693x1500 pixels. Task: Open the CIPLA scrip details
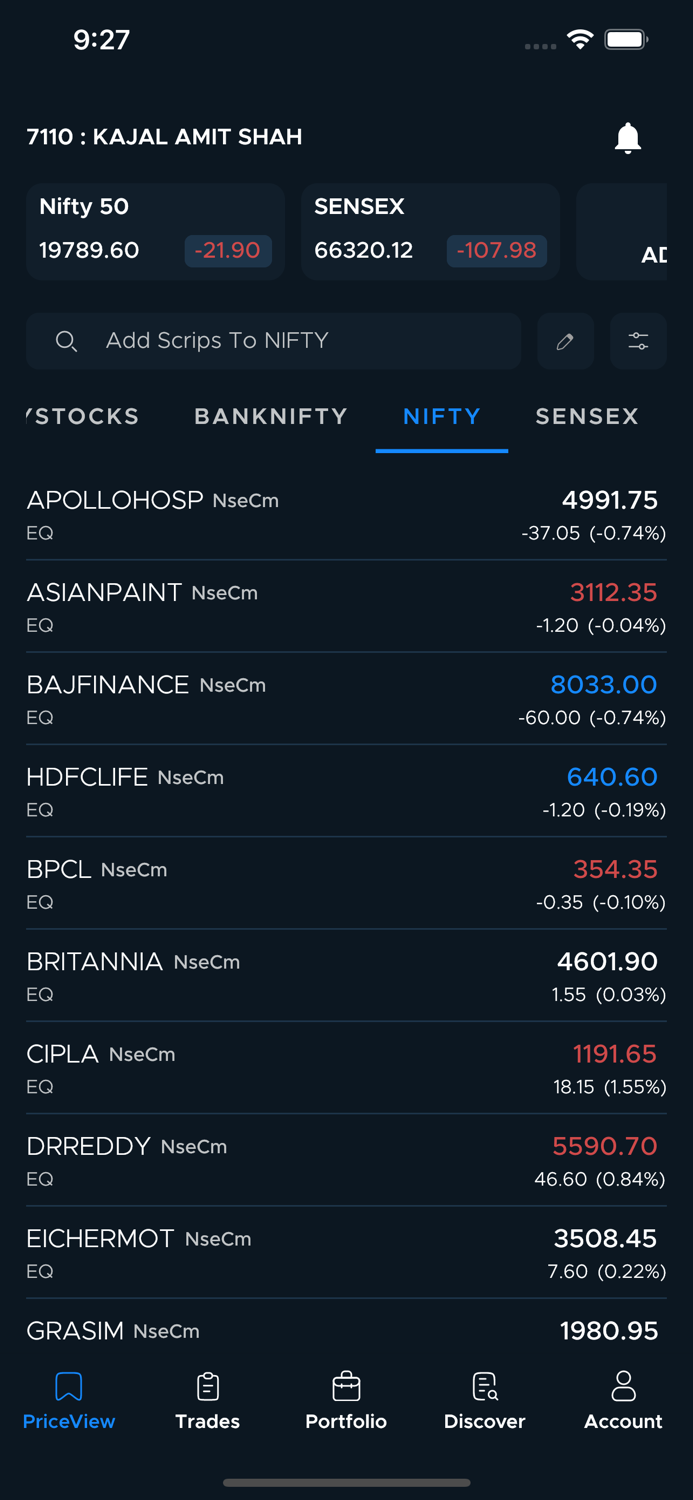pos(346,1068)
